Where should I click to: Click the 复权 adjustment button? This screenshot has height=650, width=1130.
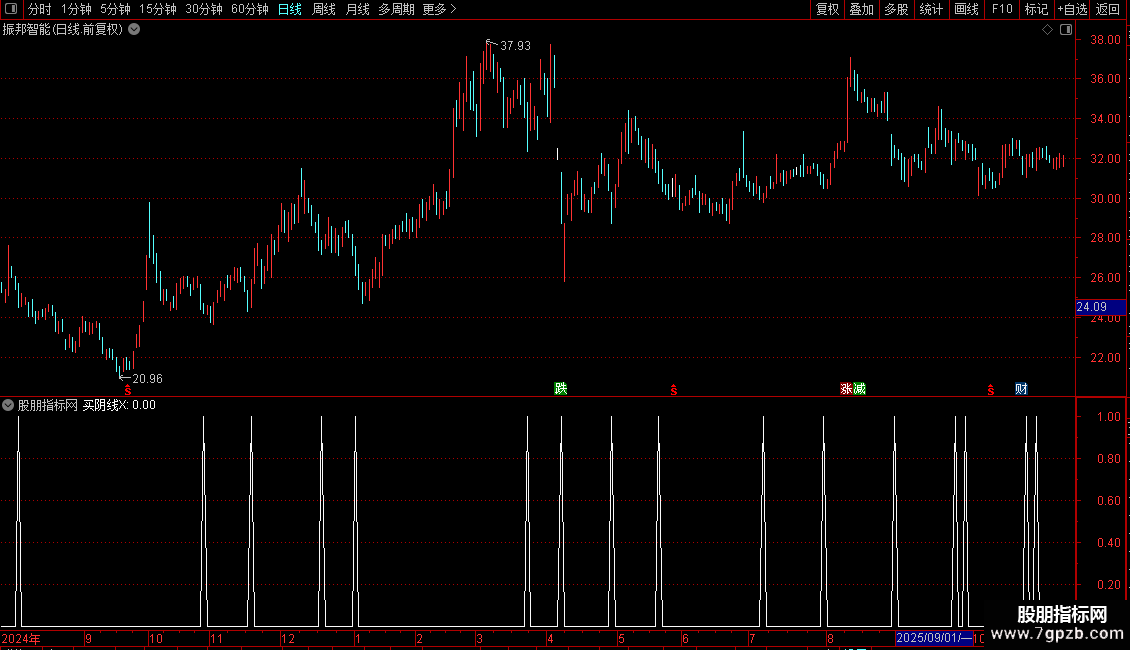tap(827, 9)
